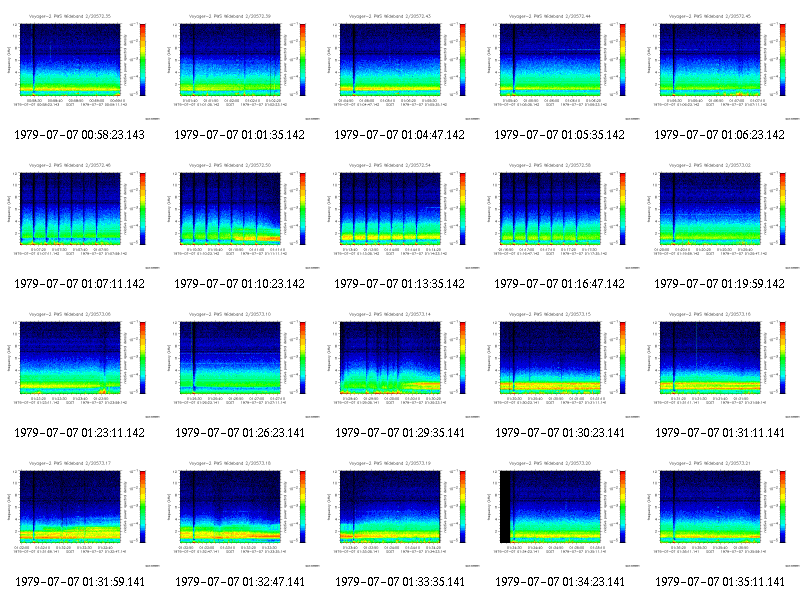The width and height of the screenshot is (800, 596).
Task: Open the 01:31:11.141 spectrogram thumbnail
Action: (720, 363)
